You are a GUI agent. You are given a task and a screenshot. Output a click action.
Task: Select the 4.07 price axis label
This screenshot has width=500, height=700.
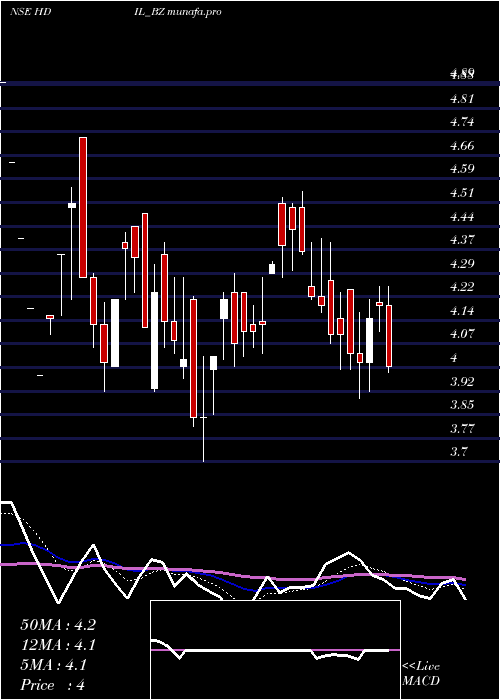pyautogui.click(x=462, y=333)
